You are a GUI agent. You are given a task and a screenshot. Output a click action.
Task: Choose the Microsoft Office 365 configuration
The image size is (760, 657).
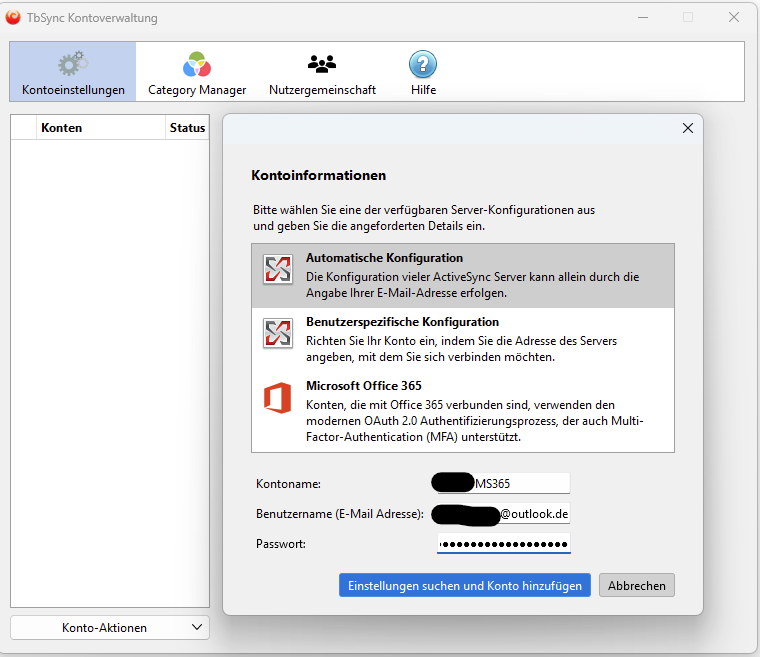click(463, 411)
